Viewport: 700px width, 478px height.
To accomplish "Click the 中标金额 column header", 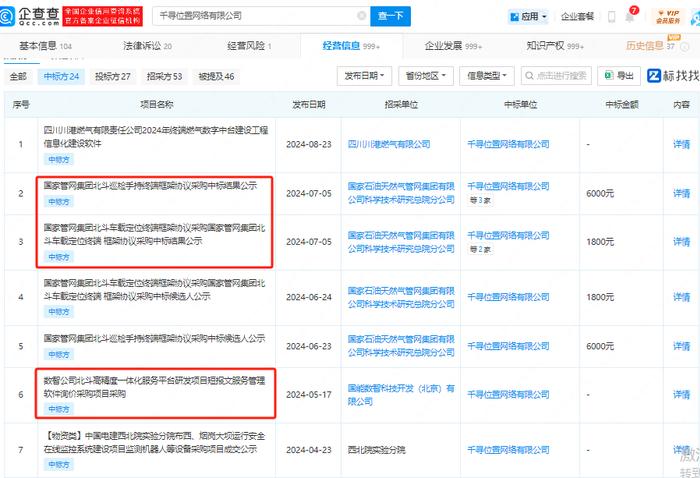I will pyautogui.click(x=622, y=104).
